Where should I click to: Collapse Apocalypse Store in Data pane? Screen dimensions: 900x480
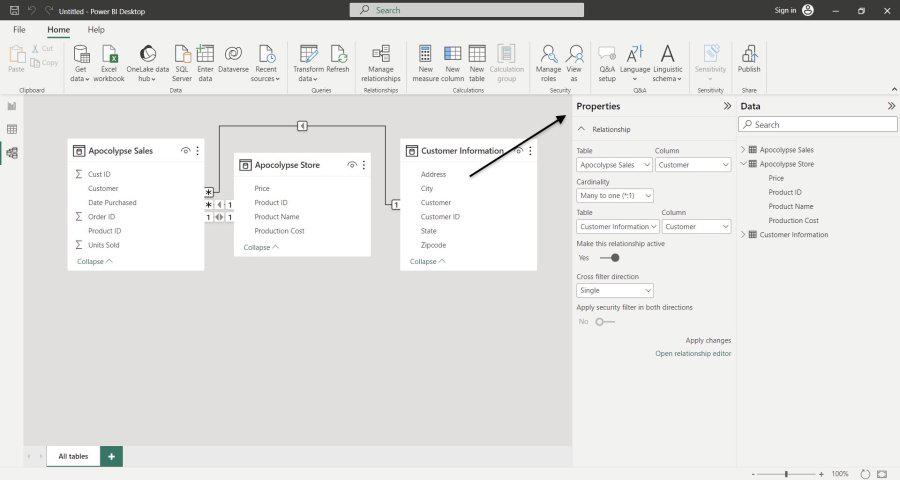pos(743,164)
